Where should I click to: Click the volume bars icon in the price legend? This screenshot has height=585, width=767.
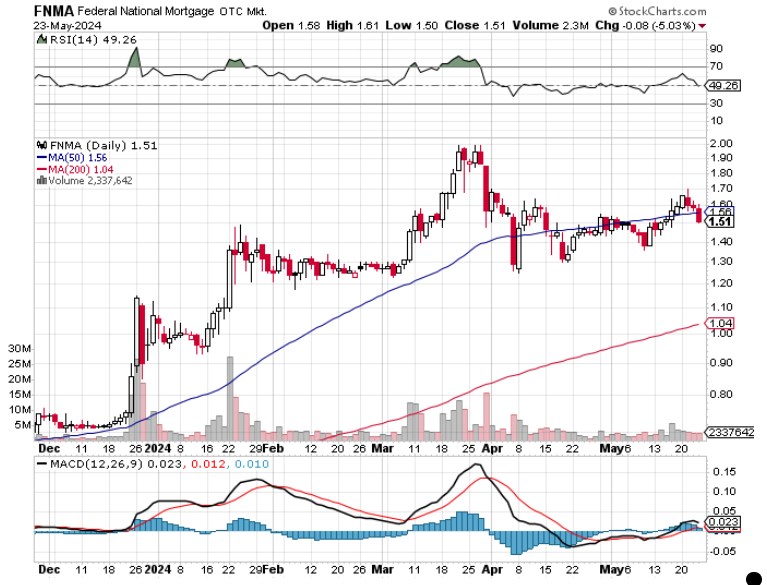click(x=42, y=180)
